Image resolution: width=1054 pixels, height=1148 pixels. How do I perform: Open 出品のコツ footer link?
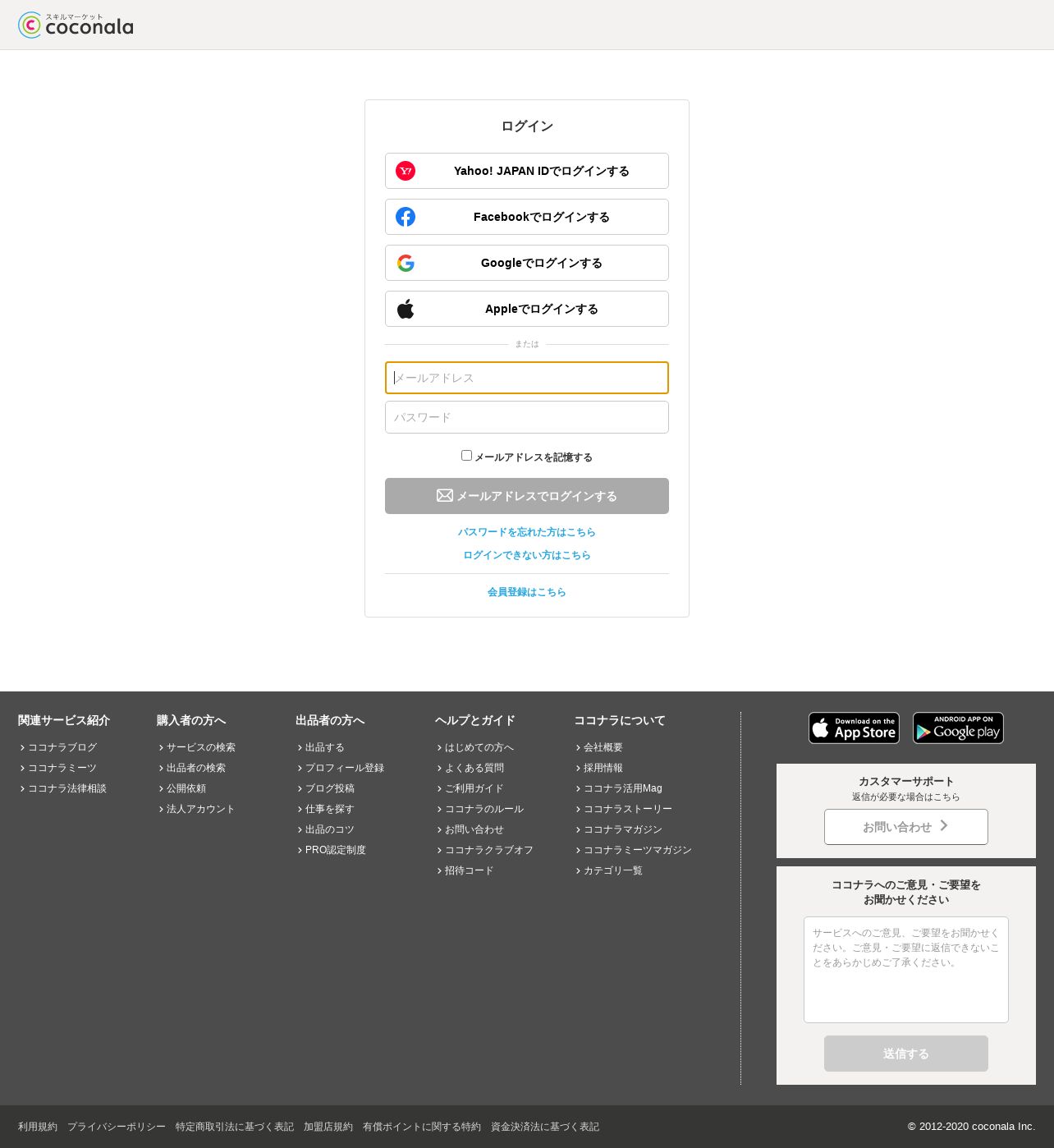pyautogui.click(x=330, y=829)
